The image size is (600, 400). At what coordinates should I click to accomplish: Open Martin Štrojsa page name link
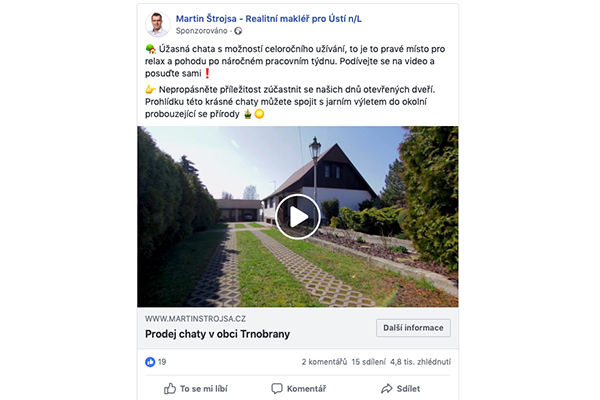[x=269, y=18]
